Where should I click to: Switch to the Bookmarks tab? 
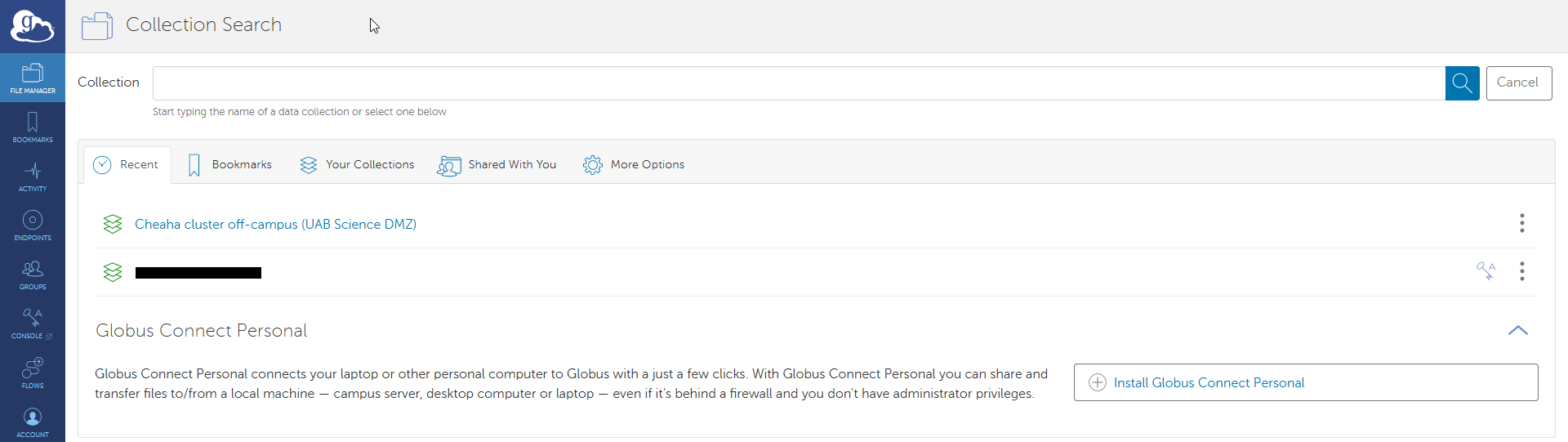pos(229,165)
